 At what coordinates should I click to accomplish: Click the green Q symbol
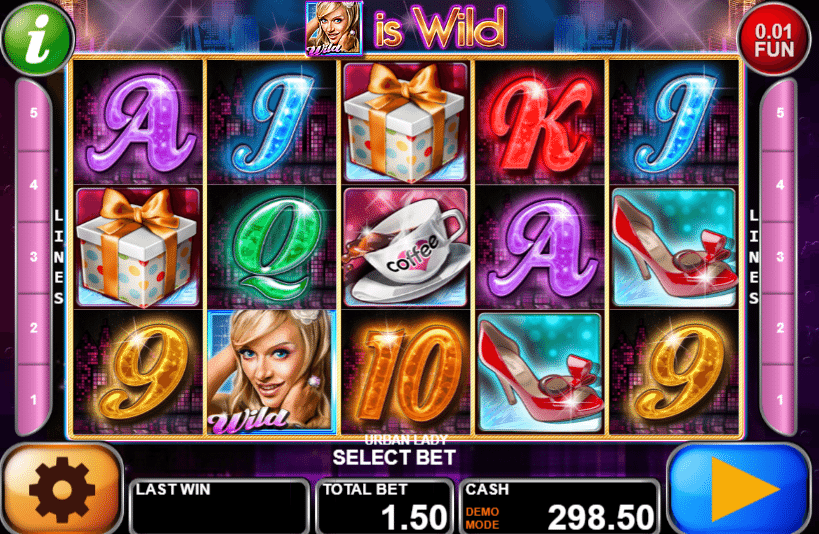272,247
